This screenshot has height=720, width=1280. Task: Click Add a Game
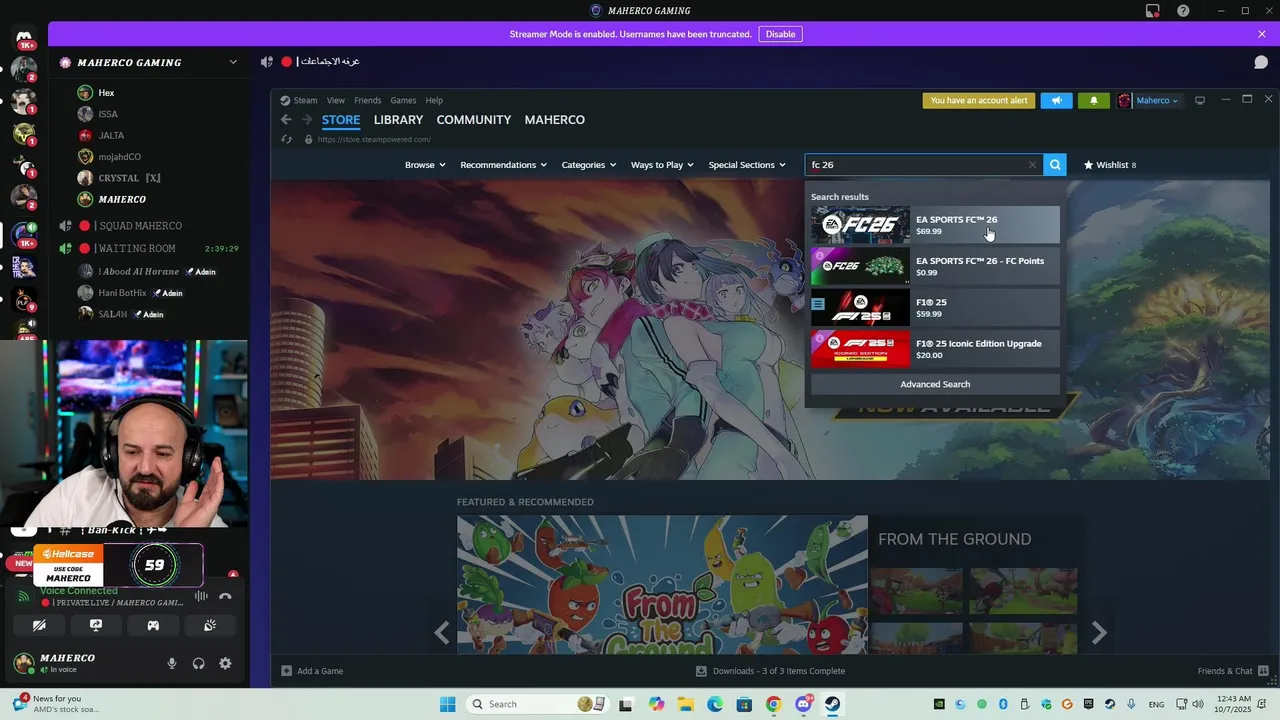click(312, 671)
